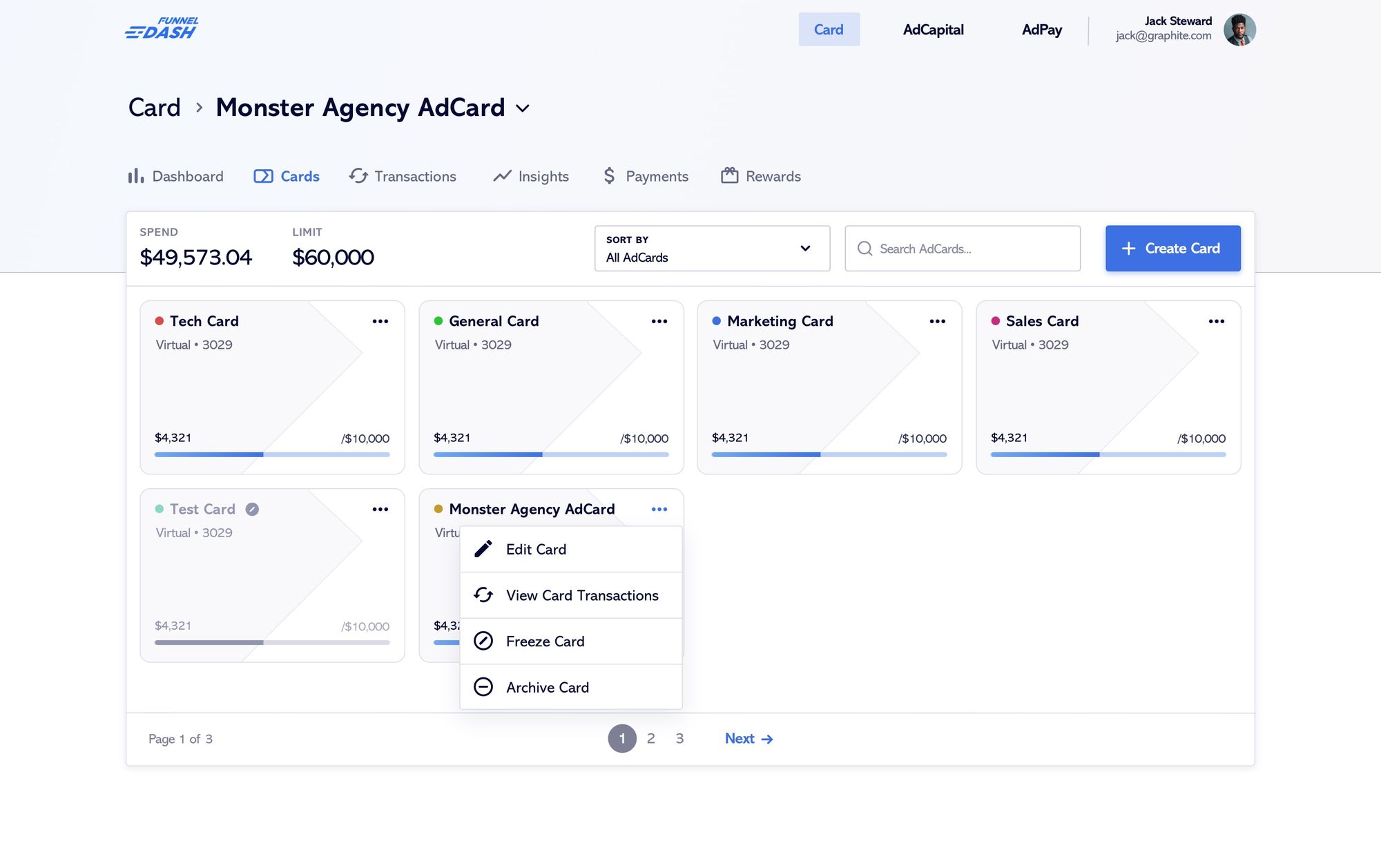Image resolution: width=1381 pixels, height=868 pixels.
Task: Select View Card Transactions menu item
Action: click(x=581, y=595)
